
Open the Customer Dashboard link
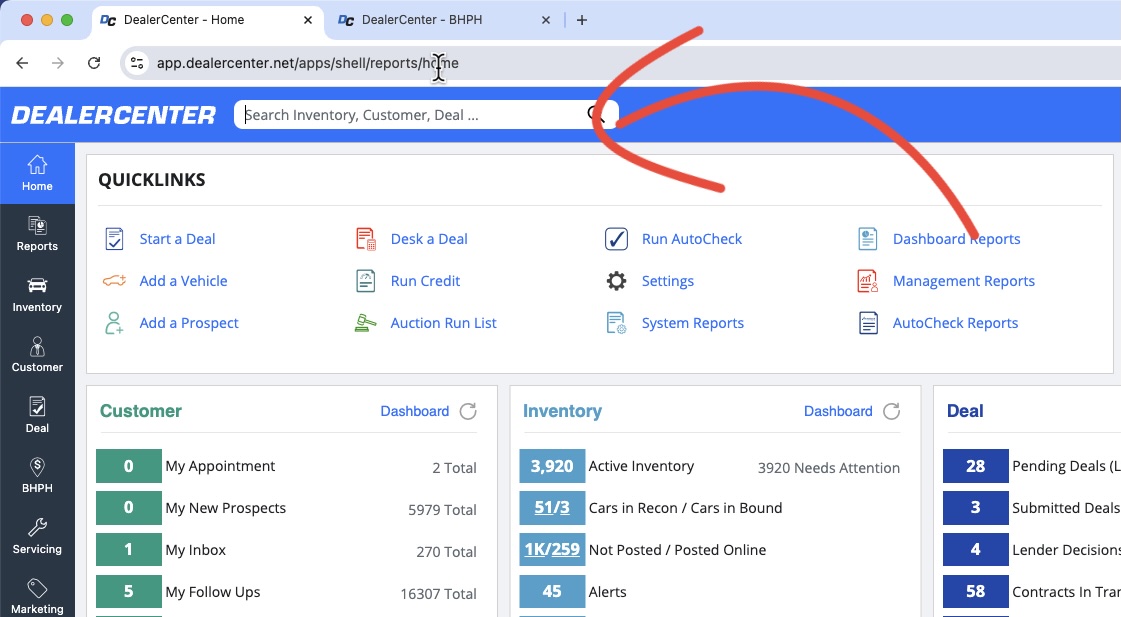[415, 411]
